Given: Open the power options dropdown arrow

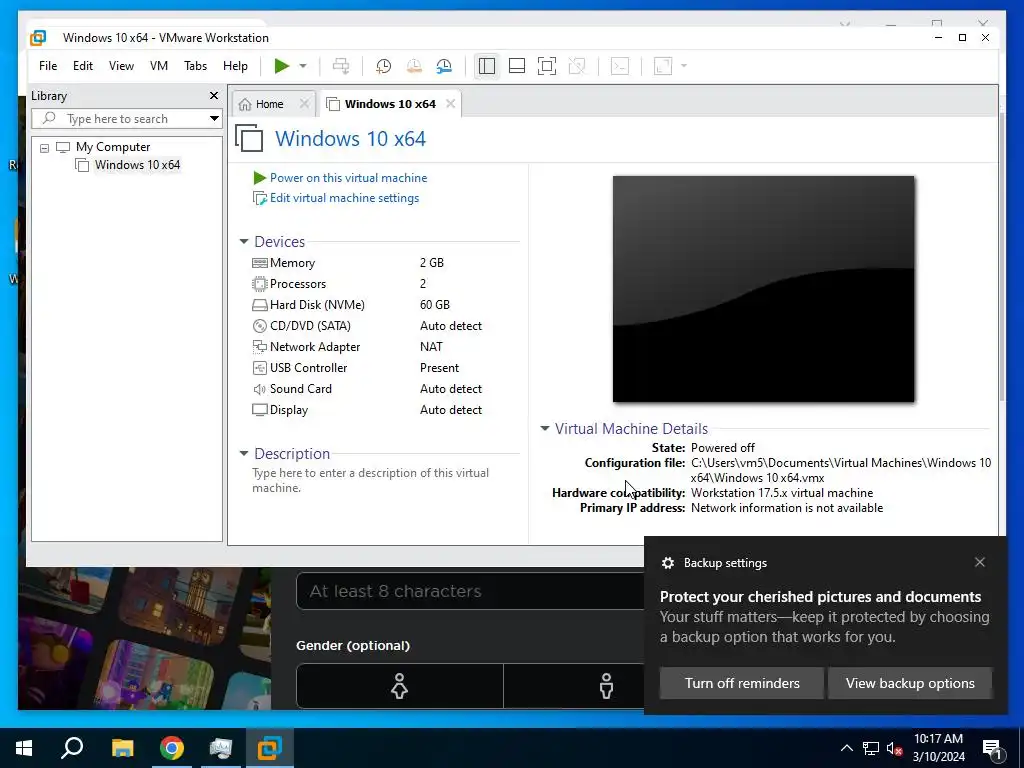Looking at the screenshot, I should pos(303,66).
